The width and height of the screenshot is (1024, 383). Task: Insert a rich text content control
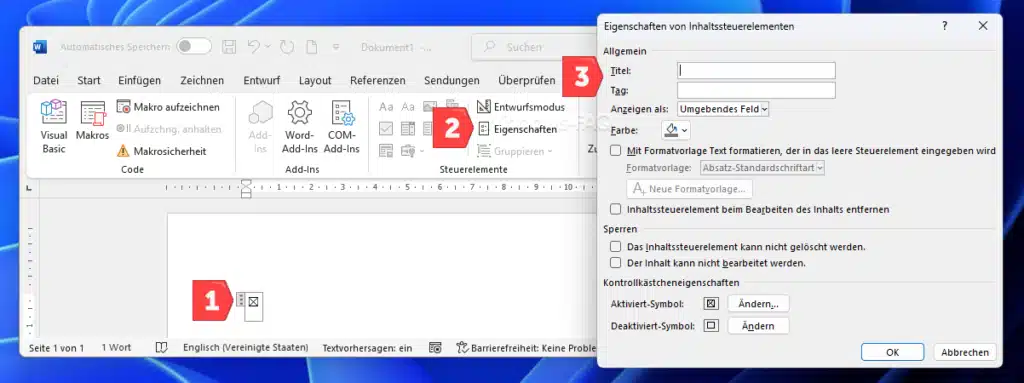pyautogui.click(x=387, y=107)
